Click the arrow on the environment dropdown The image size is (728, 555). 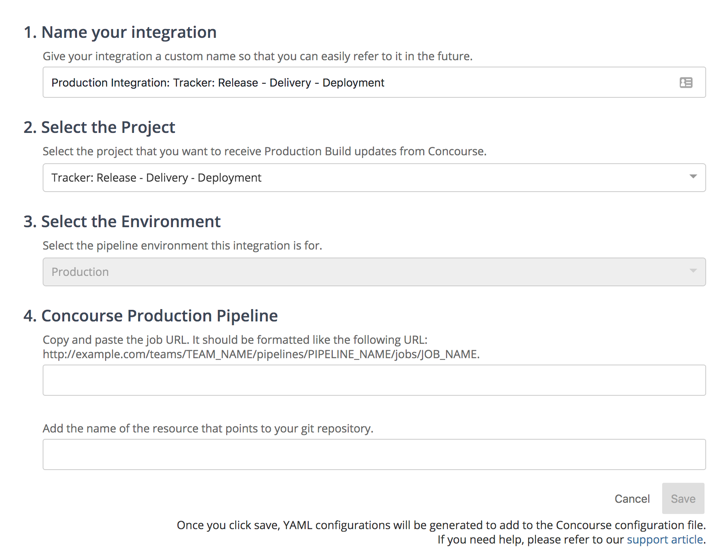click(x=693, y=271)
